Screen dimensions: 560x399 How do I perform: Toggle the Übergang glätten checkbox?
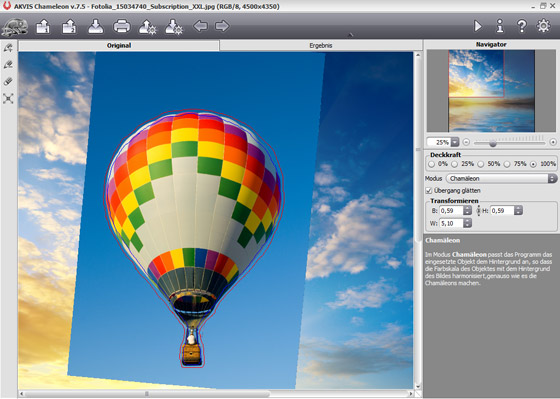tap(429, 191)
